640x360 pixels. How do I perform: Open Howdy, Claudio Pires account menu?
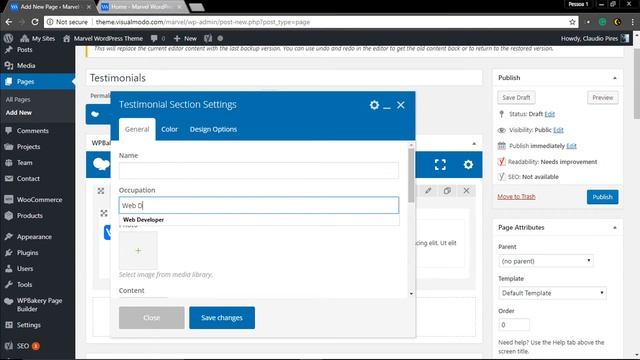click(595, 38)
